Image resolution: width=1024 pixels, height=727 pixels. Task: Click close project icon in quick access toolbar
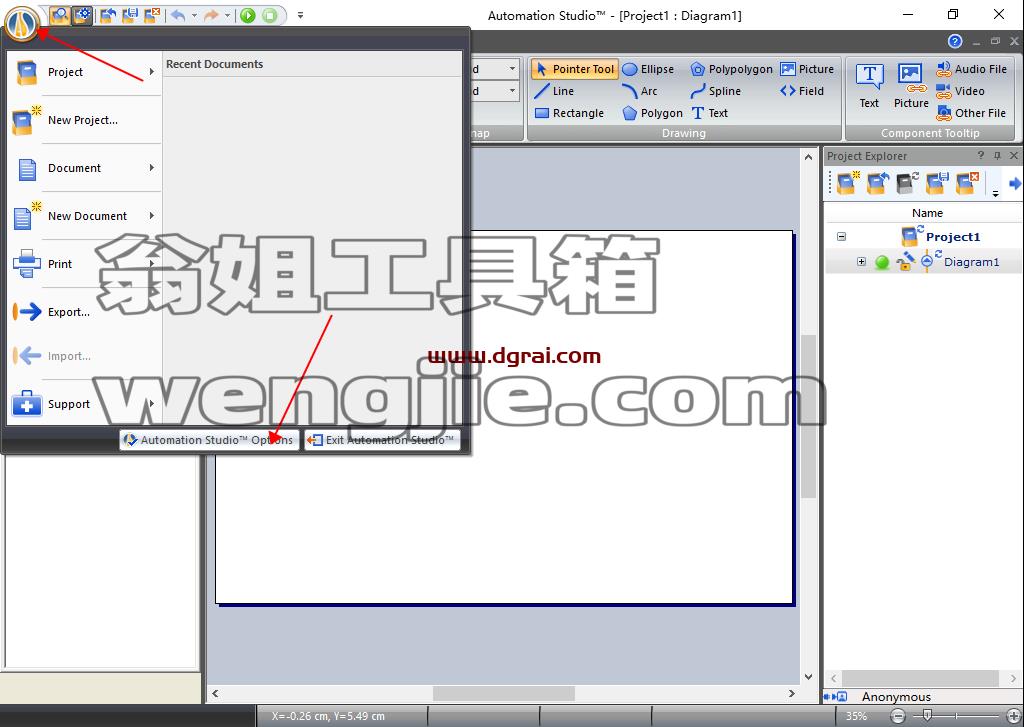click(152, 15)
